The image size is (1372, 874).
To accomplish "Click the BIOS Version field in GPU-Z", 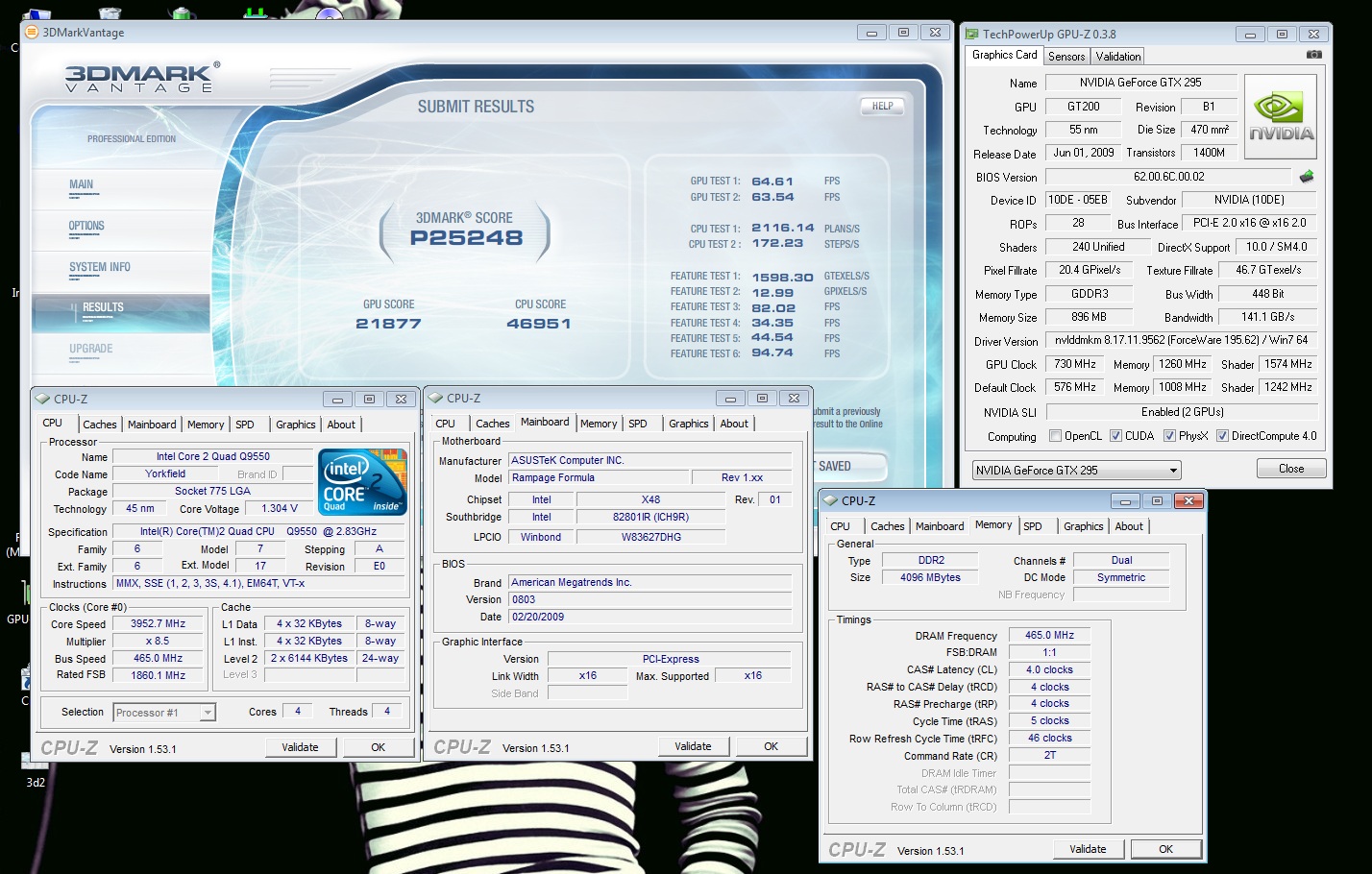I will (1168, 177).
